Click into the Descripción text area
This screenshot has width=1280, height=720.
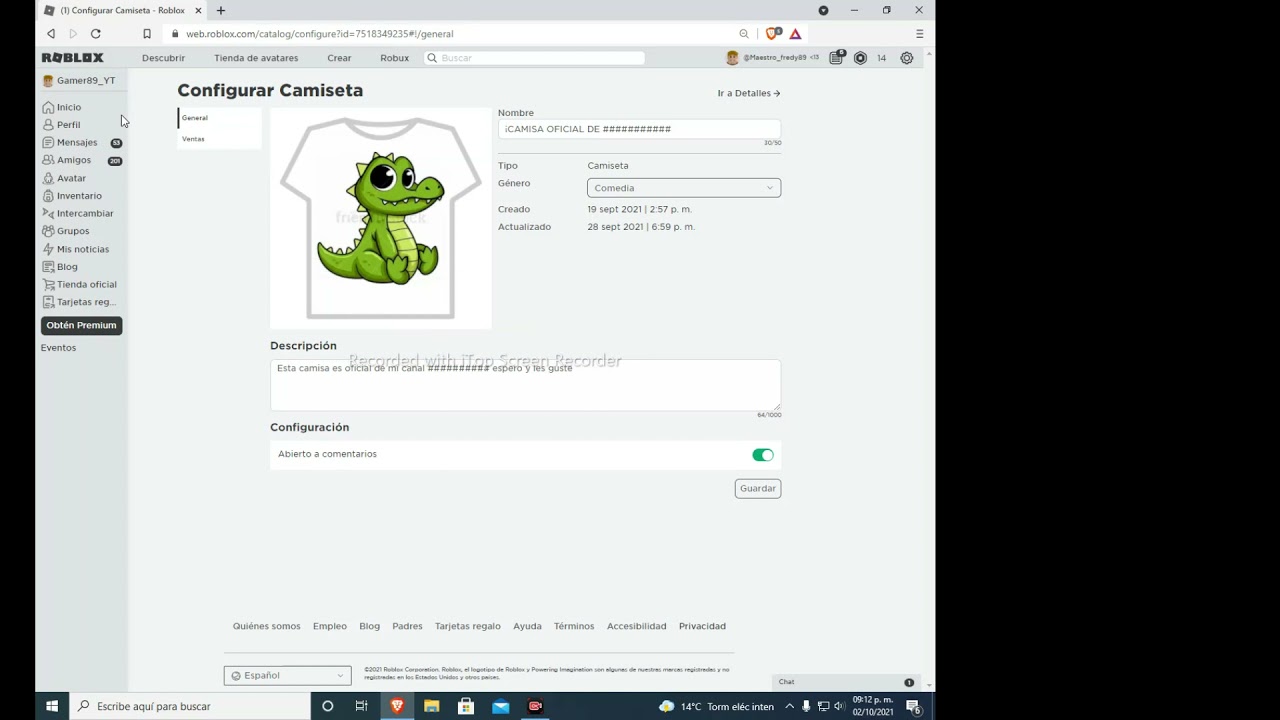click(x=525, y=385)
